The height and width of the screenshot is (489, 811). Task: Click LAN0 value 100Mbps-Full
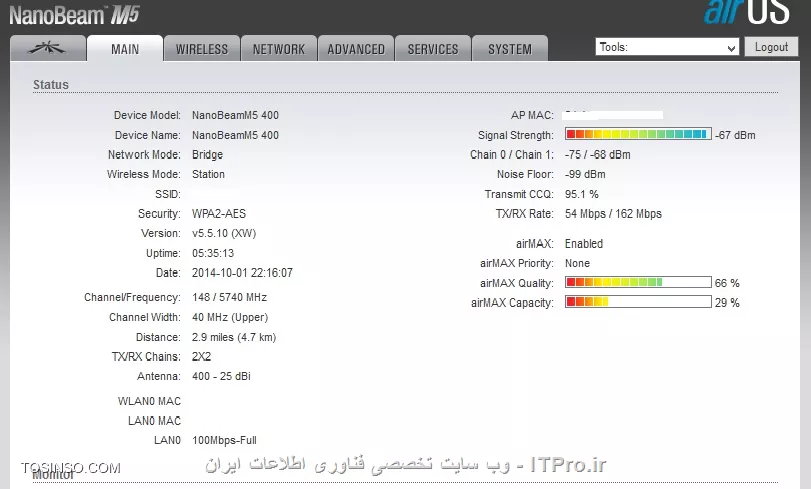(224, 440)
